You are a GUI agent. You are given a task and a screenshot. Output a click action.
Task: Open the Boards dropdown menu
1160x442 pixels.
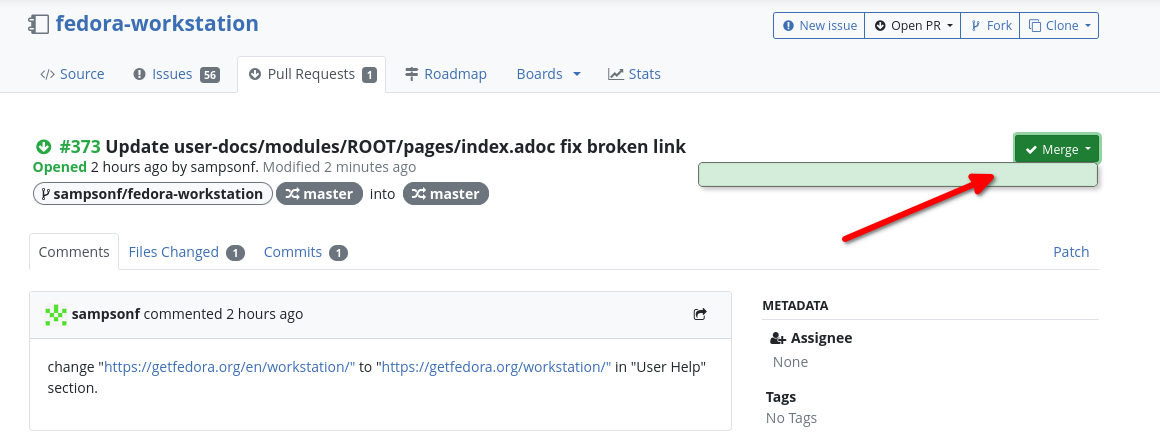tap(548, 74)
